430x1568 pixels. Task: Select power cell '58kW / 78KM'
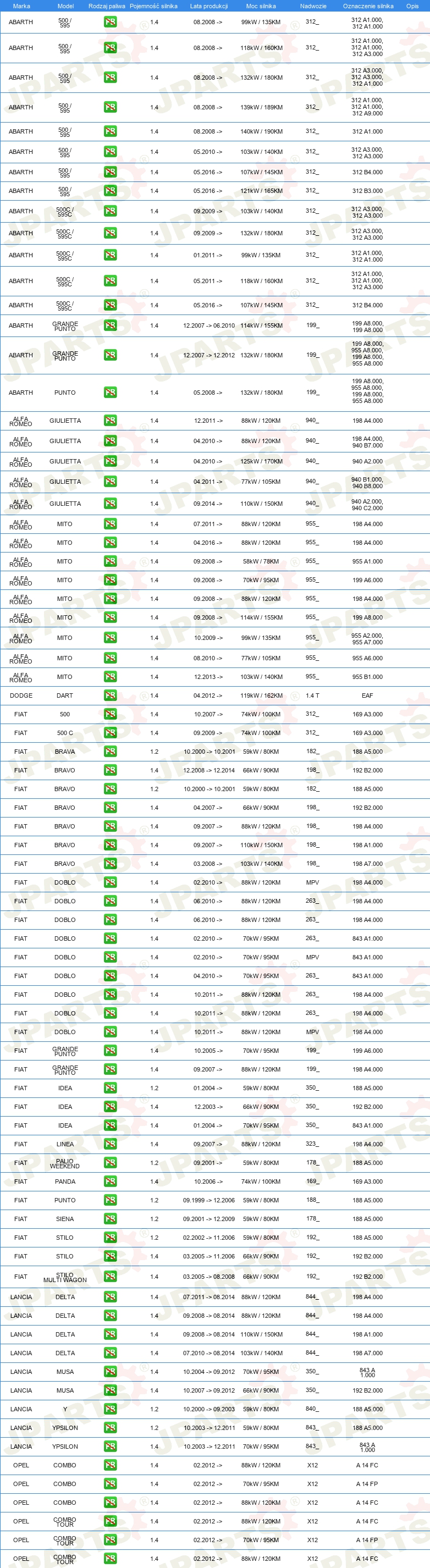[261, 561]
